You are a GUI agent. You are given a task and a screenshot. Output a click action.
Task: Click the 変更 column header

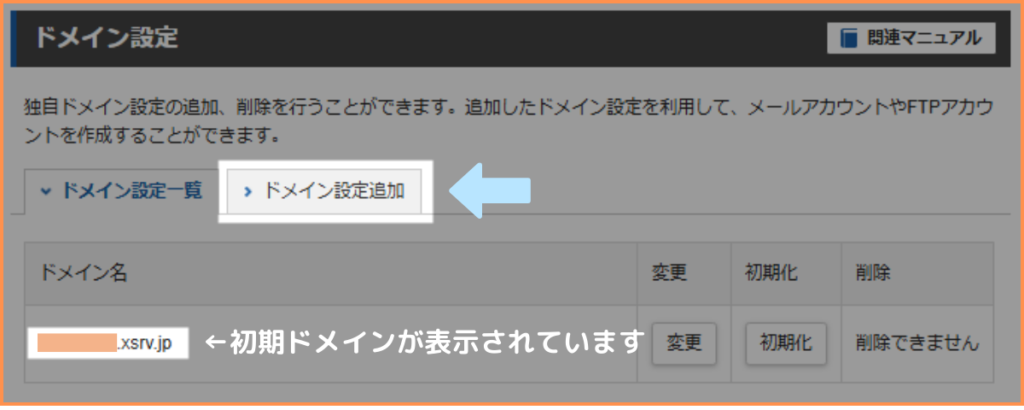(669, 273)
